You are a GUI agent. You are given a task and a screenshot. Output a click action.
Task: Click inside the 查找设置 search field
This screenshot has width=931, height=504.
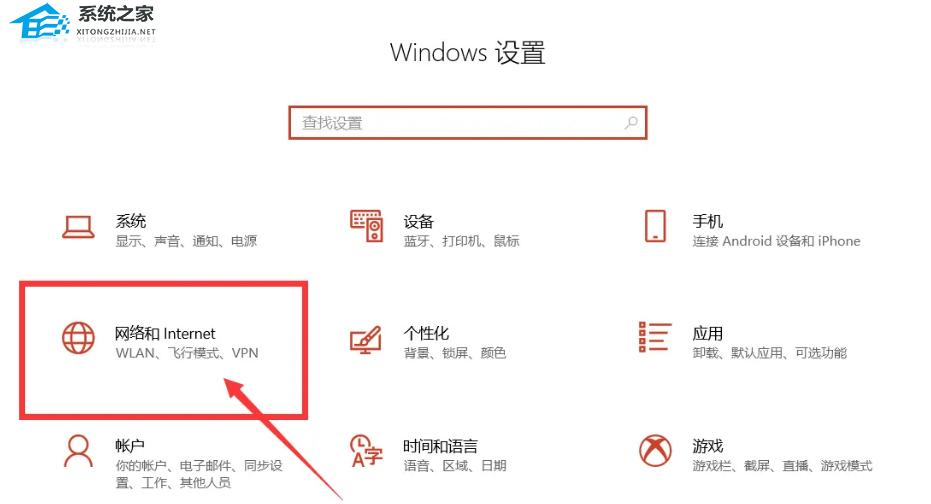coord(468,123)
